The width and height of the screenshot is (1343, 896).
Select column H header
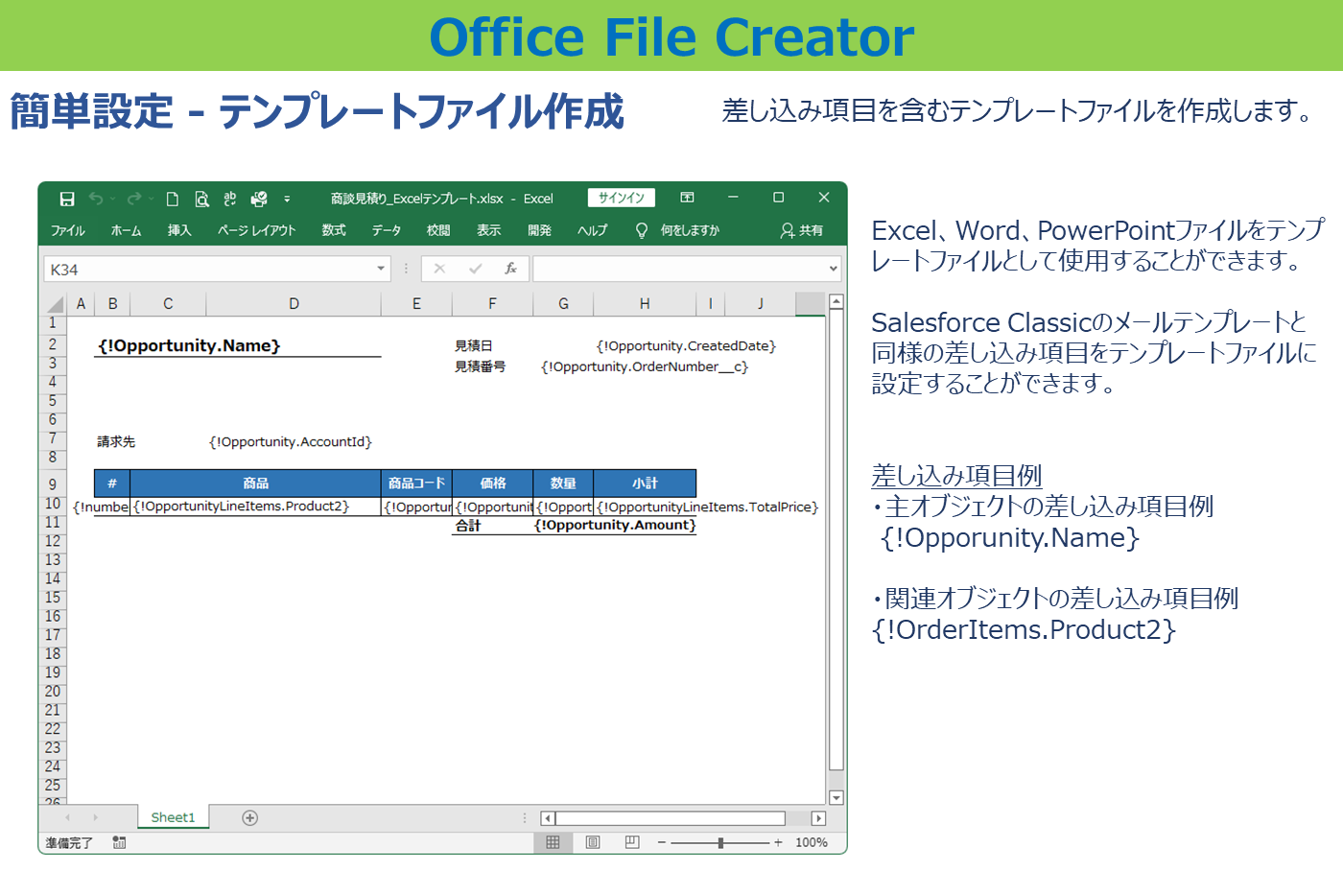[645, 304]
